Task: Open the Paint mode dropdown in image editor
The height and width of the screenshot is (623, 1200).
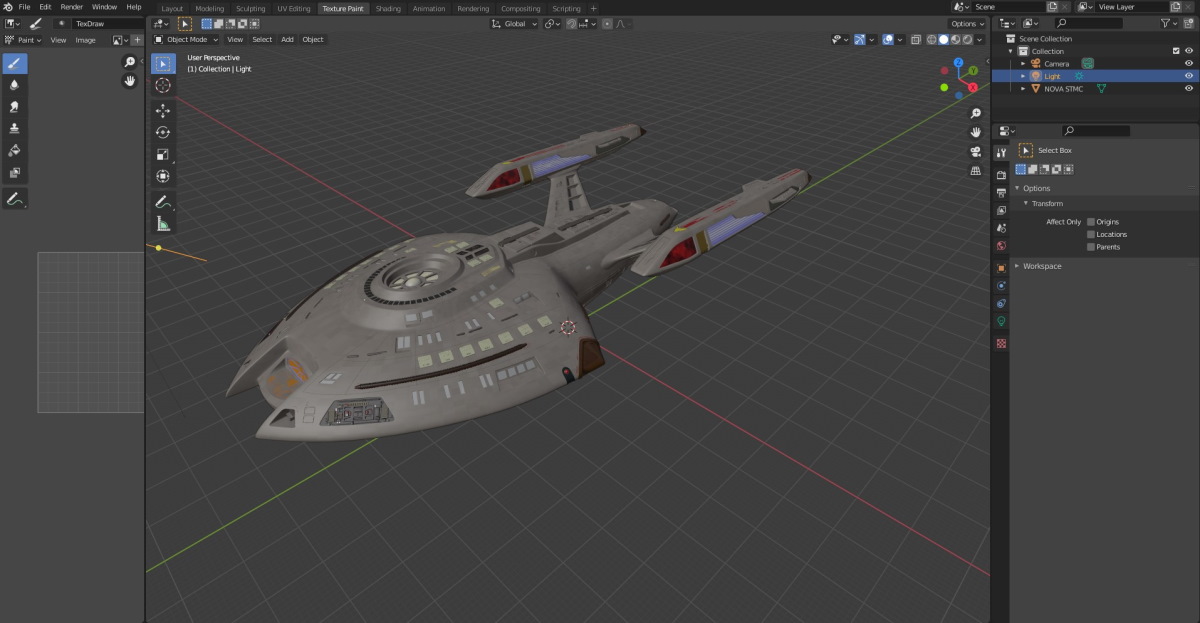Action: click(23, 40)
